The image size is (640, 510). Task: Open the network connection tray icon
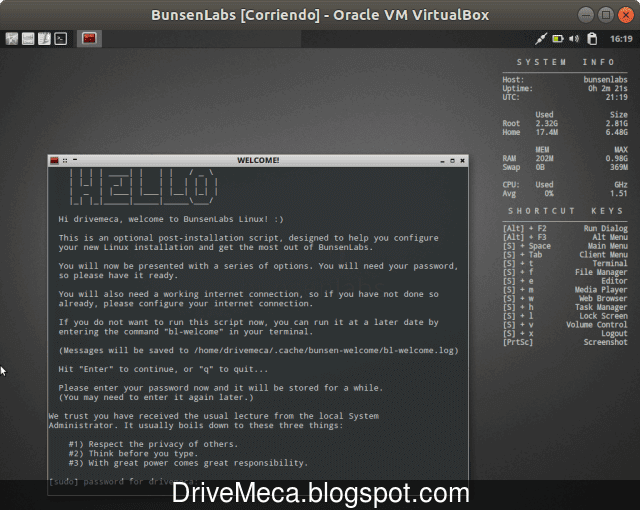click(541, 39)
